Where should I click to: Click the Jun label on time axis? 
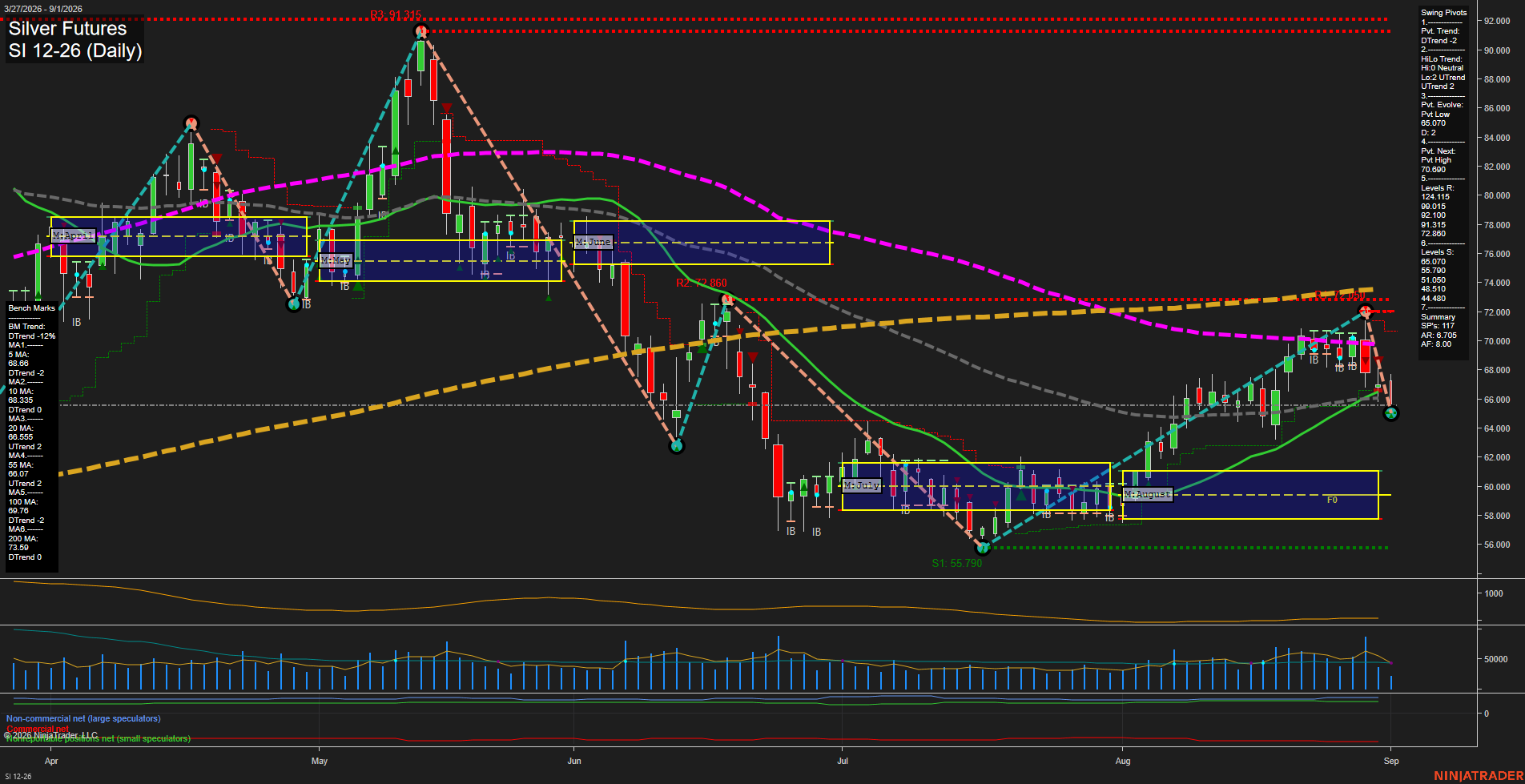574,761
